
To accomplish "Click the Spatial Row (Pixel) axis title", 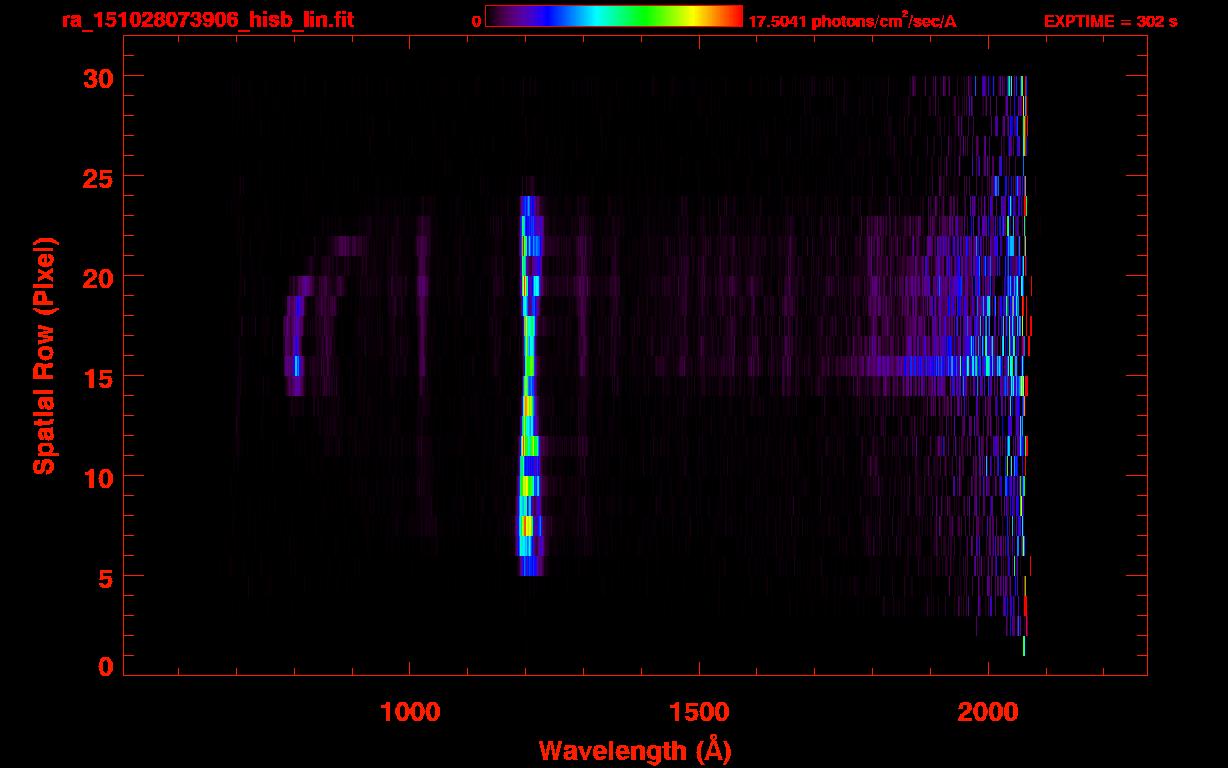I will pyautogui.click(x=44, y=356).
